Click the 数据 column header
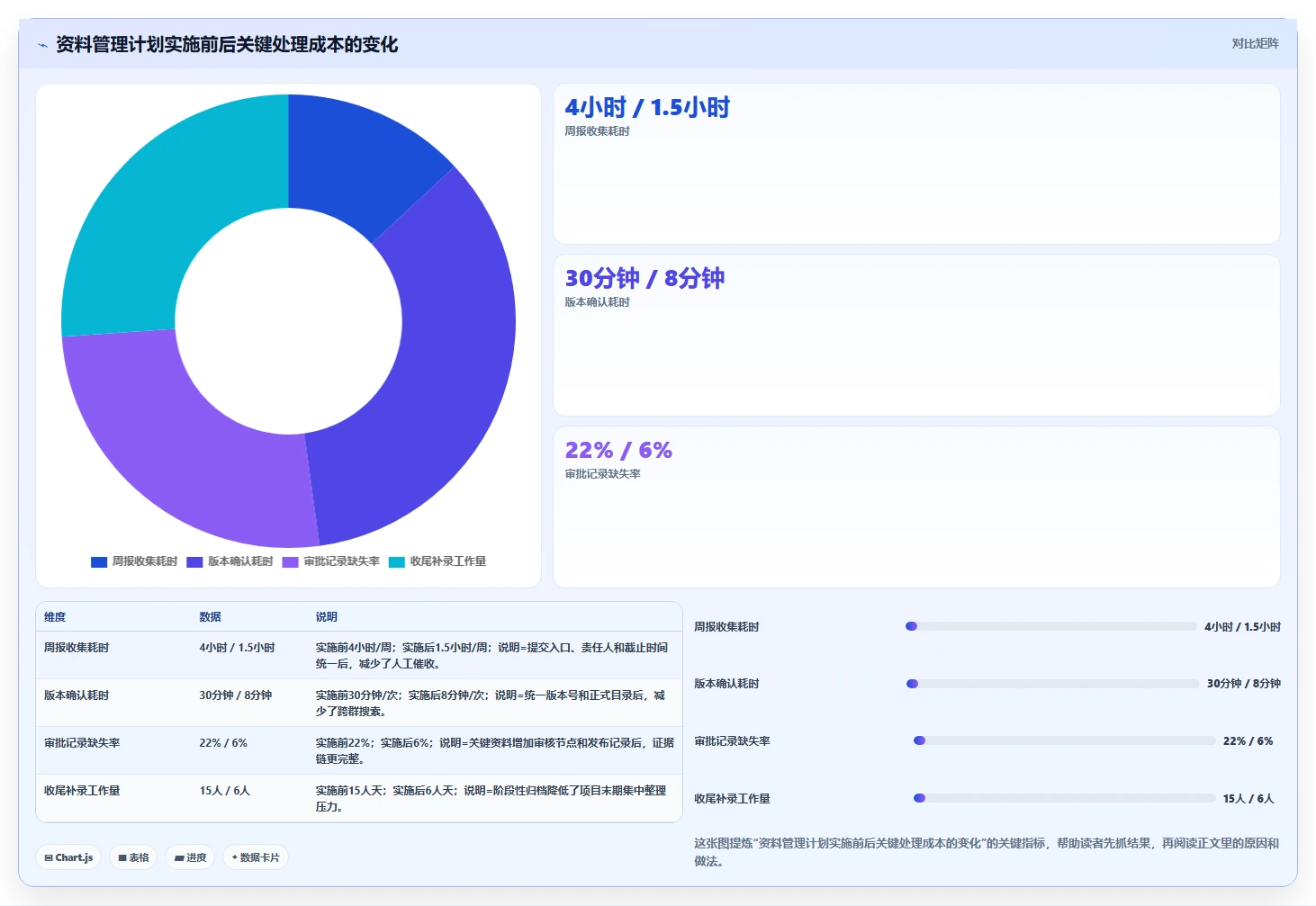The image size is (1316, 906). tap(210, 617)
